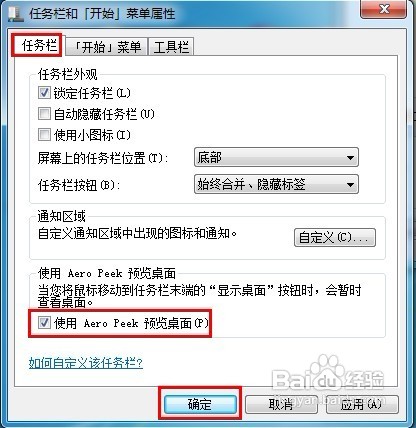
Task: Switch to the 工具栏 tab
Action: click(171, 47)
